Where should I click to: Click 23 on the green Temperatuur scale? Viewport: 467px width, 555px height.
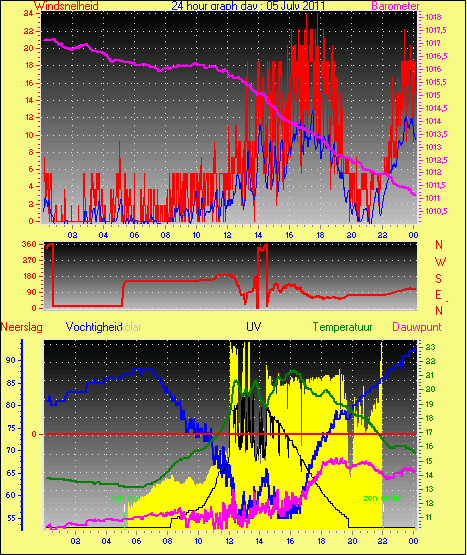[x=430, y=347]
